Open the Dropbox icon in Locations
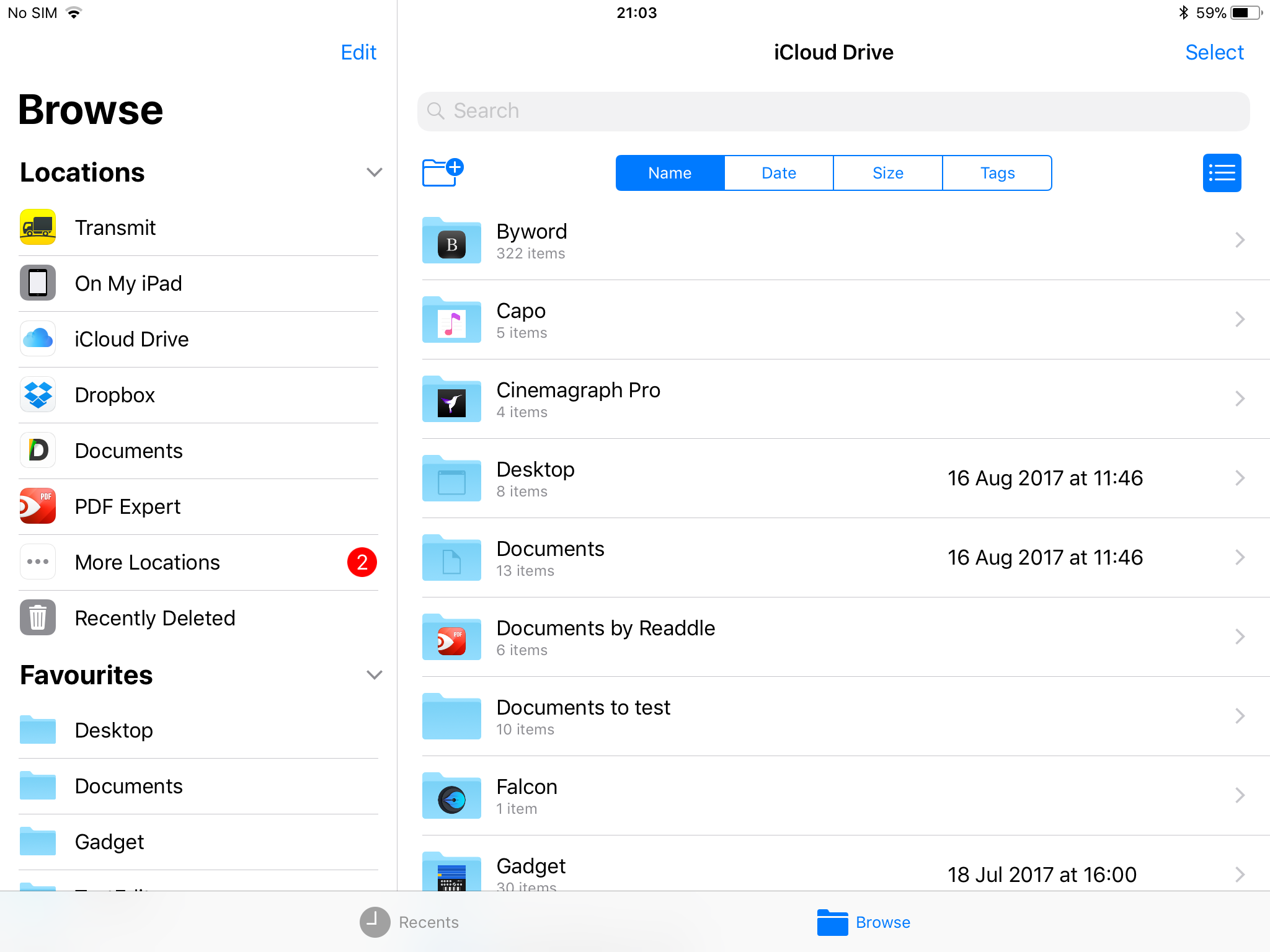Viewport: 1270px width, 952px height. 38,395
